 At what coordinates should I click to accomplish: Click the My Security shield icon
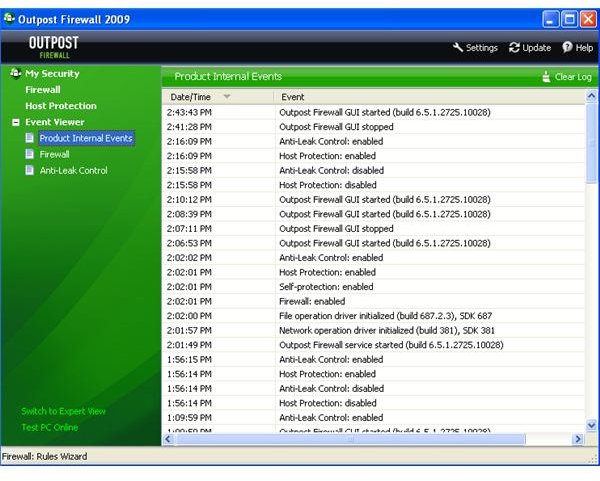pyautogui.click(x=15, y=73)
